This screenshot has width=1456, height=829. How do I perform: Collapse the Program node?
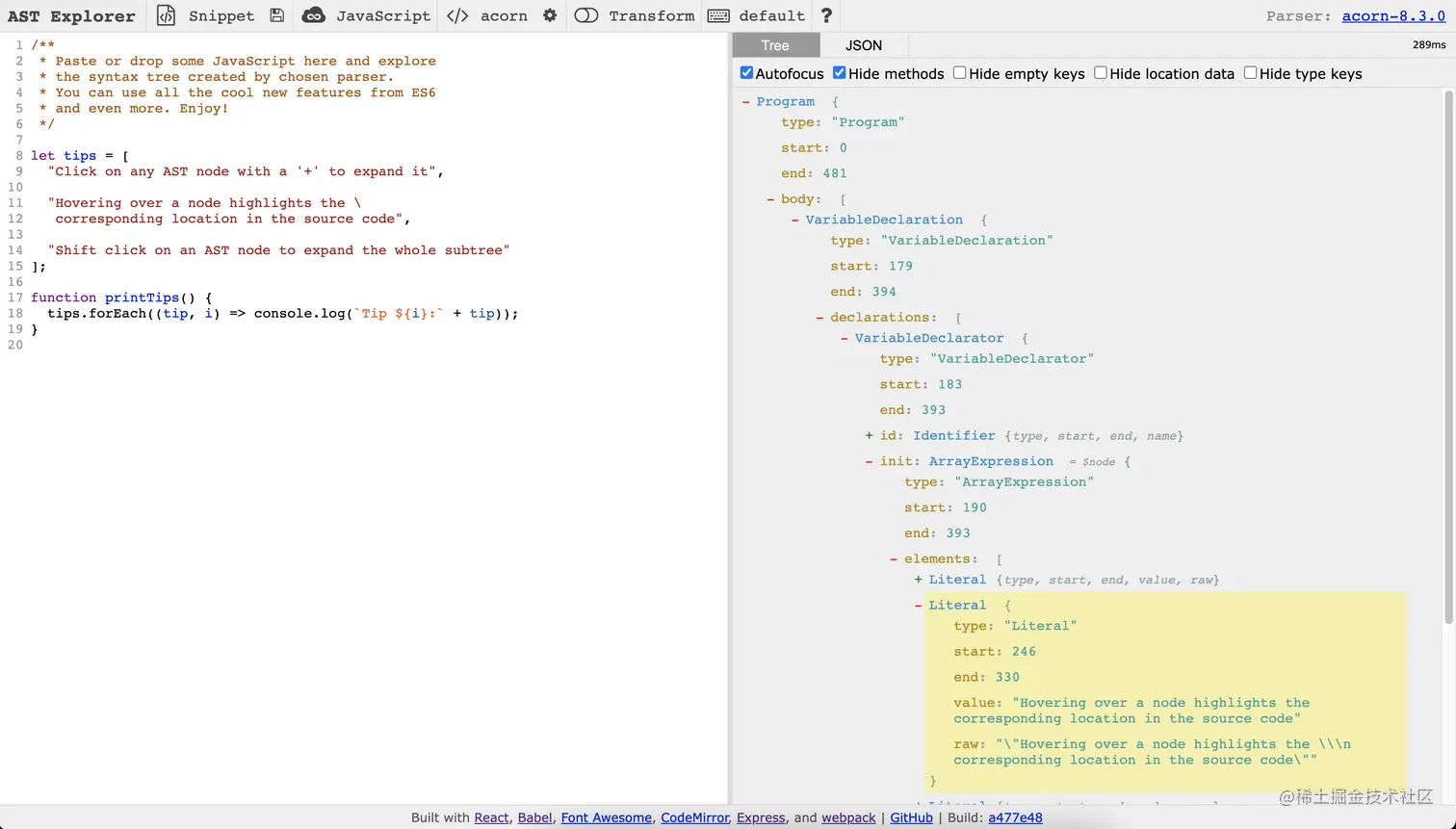(x=746, y=101)
